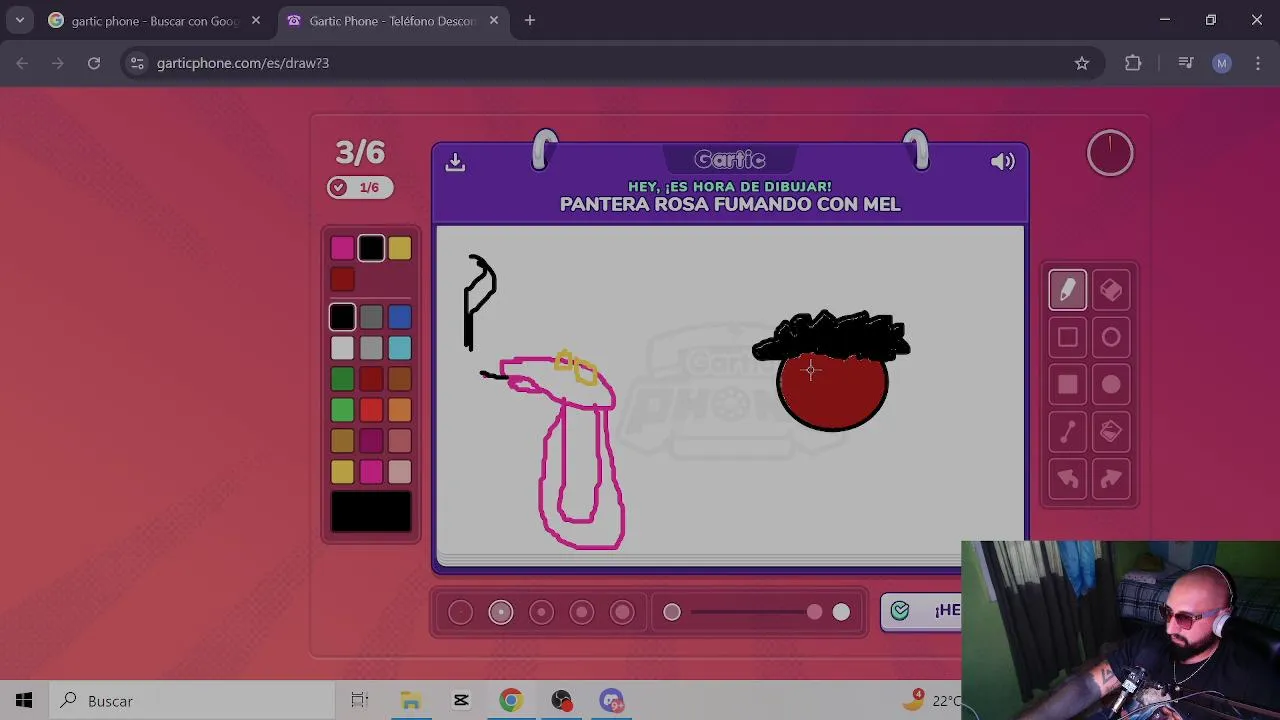1280x720 pixels.
Task: Undo the last drawing stroke
Action: 1067,479
